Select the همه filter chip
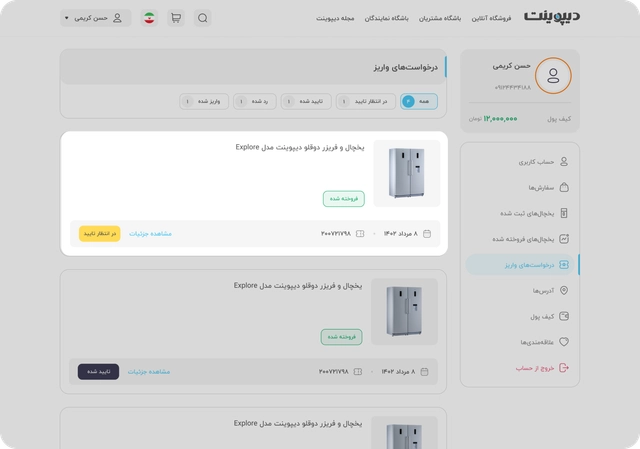Screen dimensions: 640x449 click(x=419, y=101)
